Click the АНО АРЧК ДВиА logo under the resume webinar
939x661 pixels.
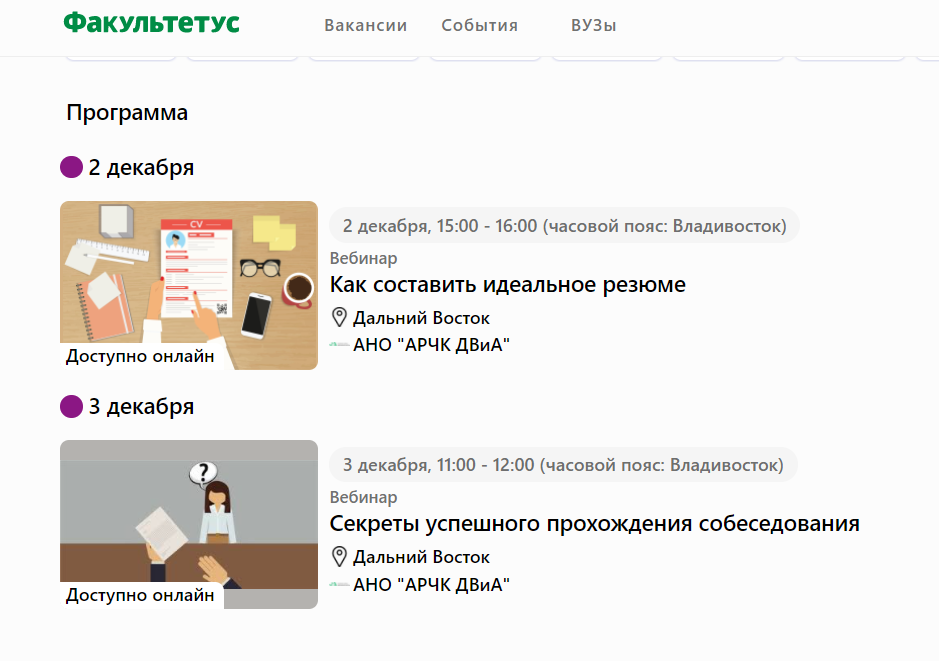[340, 345]
